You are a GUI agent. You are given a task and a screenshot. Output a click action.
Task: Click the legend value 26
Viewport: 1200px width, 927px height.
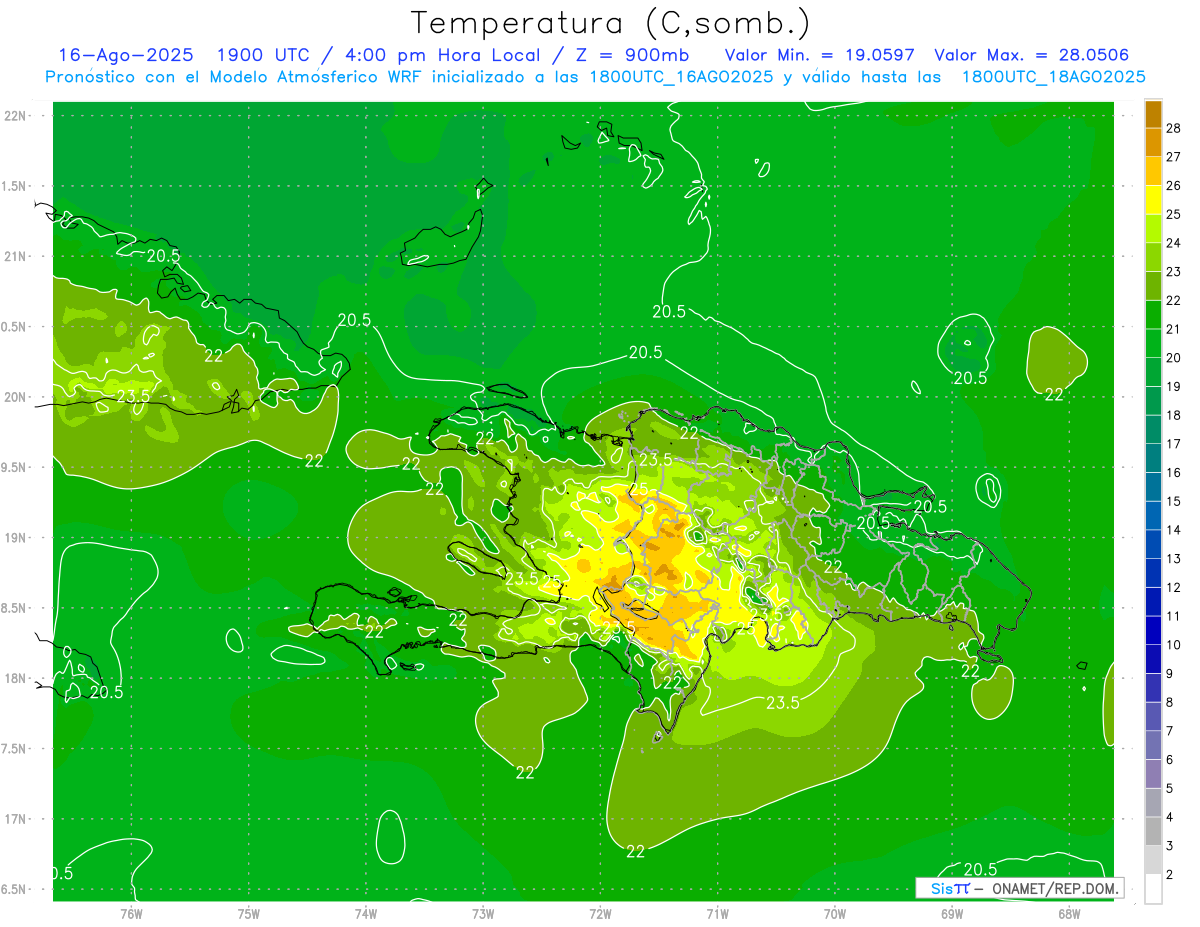tap(1174, 185)
